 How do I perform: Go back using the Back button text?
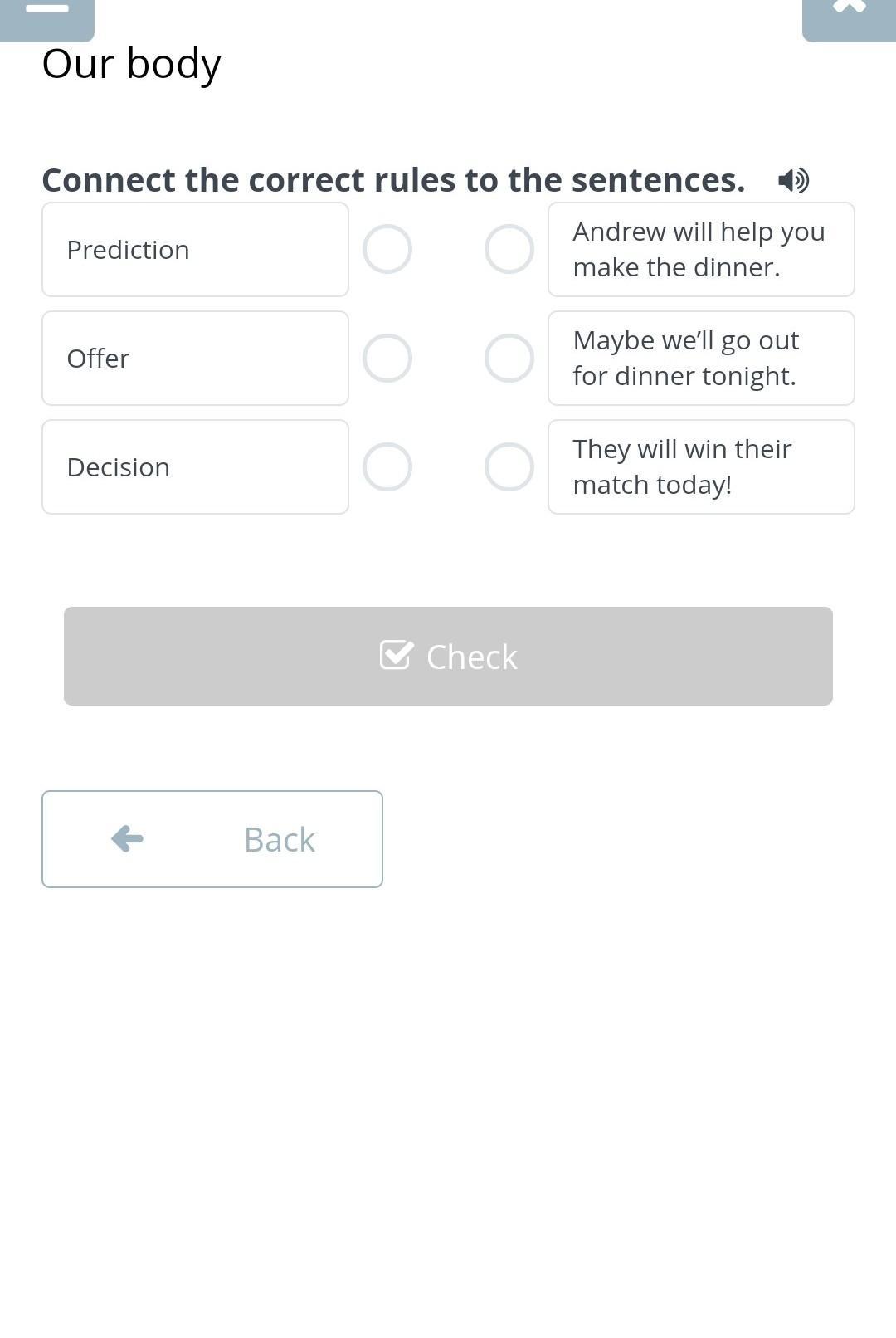coord(279,839)
